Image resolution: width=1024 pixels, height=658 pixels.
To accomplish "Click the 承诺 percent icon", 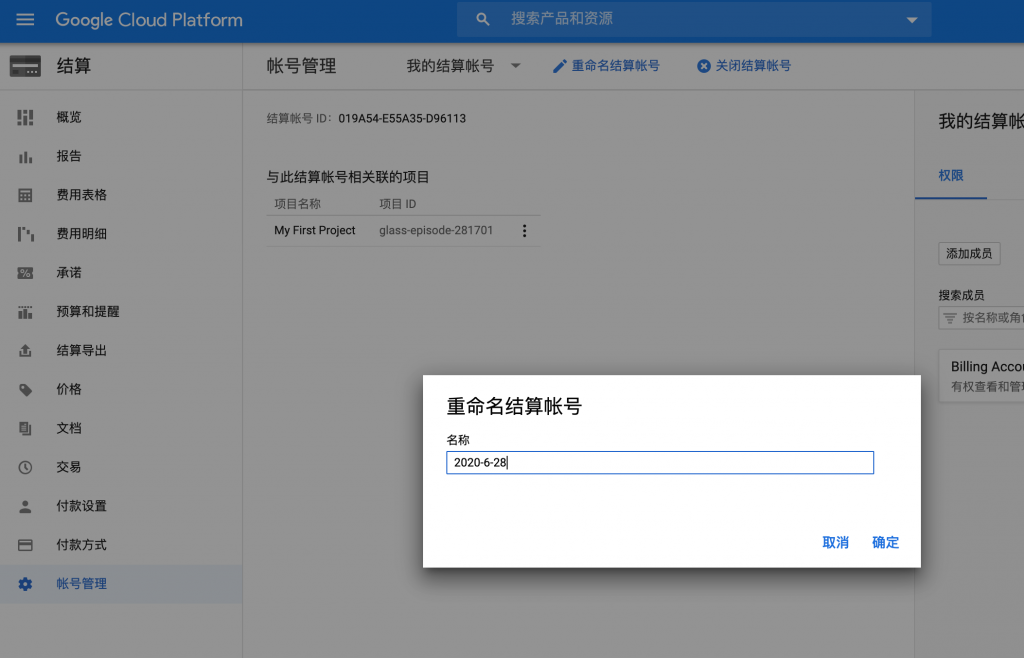I will 25,273.
